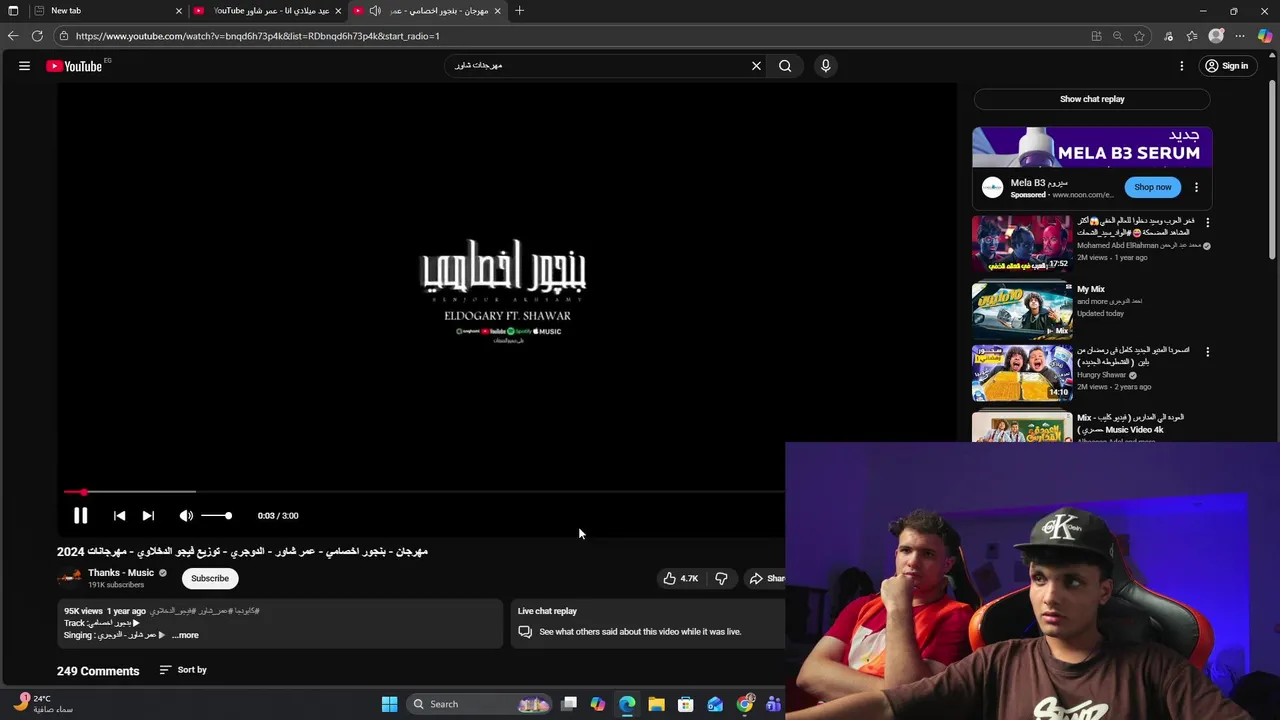Open the My Mix title
This screenshot has width=1280, height=720.
pyautogui.click(x=1091, y=289)
